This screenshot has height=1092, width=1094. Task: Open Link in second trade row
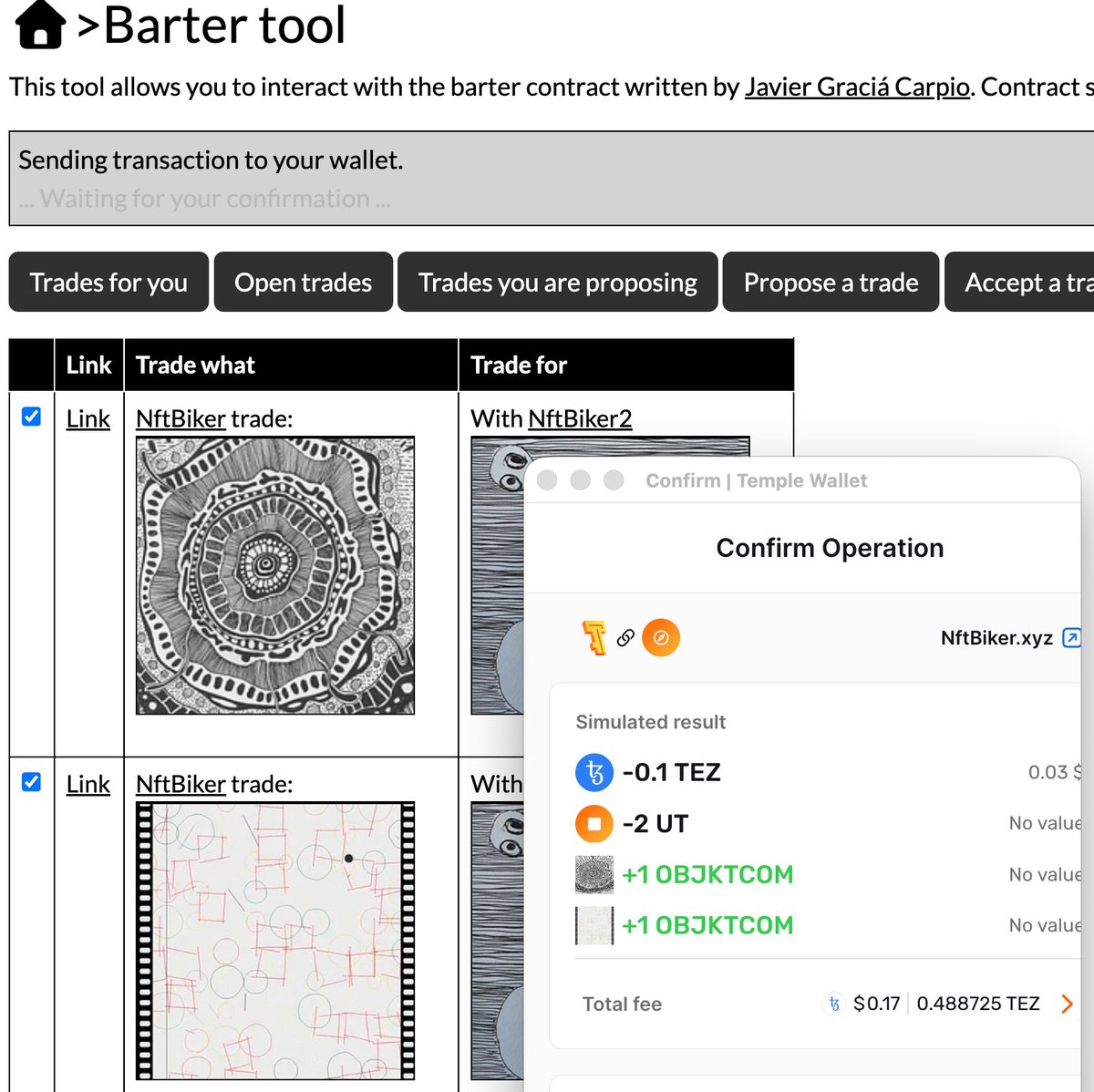pyautogui.click(x=88, y=784)
